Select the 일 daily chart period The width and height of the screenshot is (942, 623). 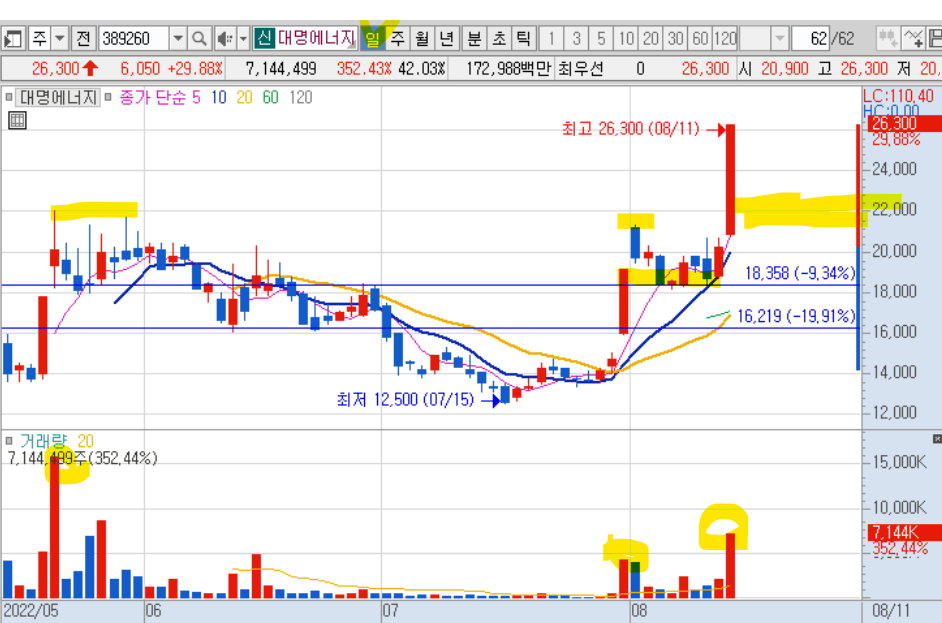(x=372, y=39)
